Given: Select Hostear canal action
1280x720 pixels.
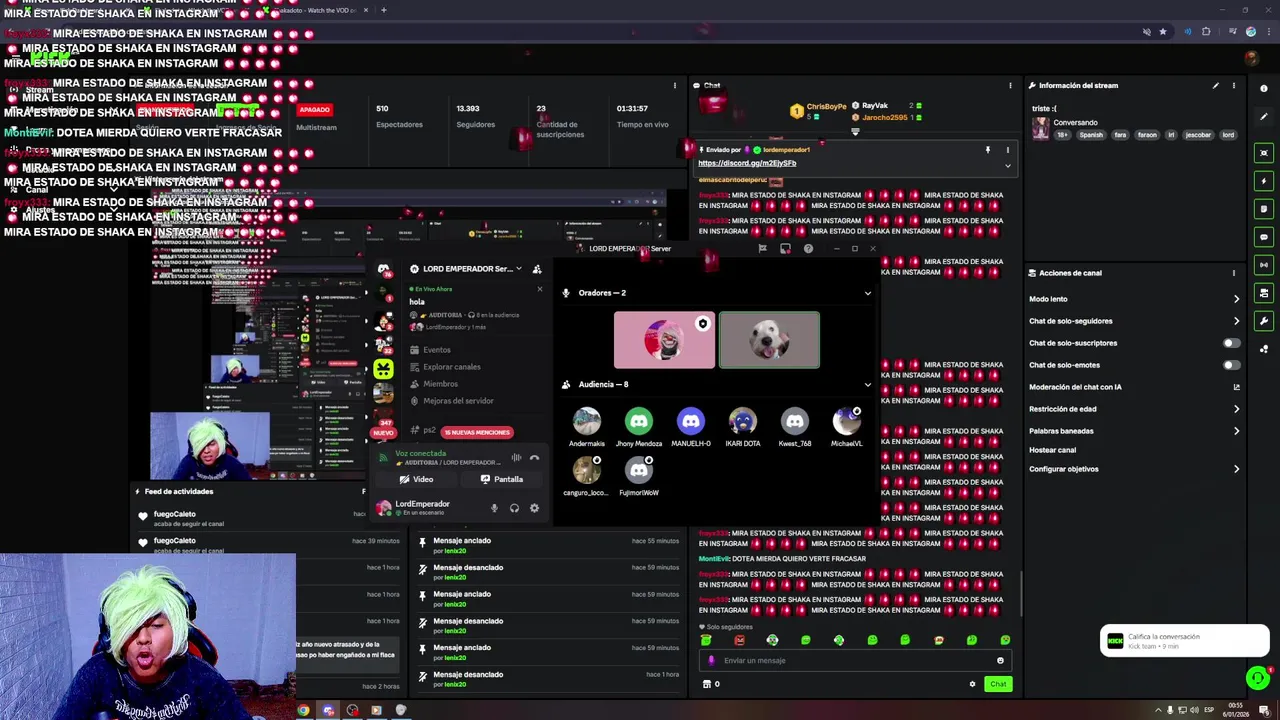Looking at the screenshot, I should [1052, 450].
